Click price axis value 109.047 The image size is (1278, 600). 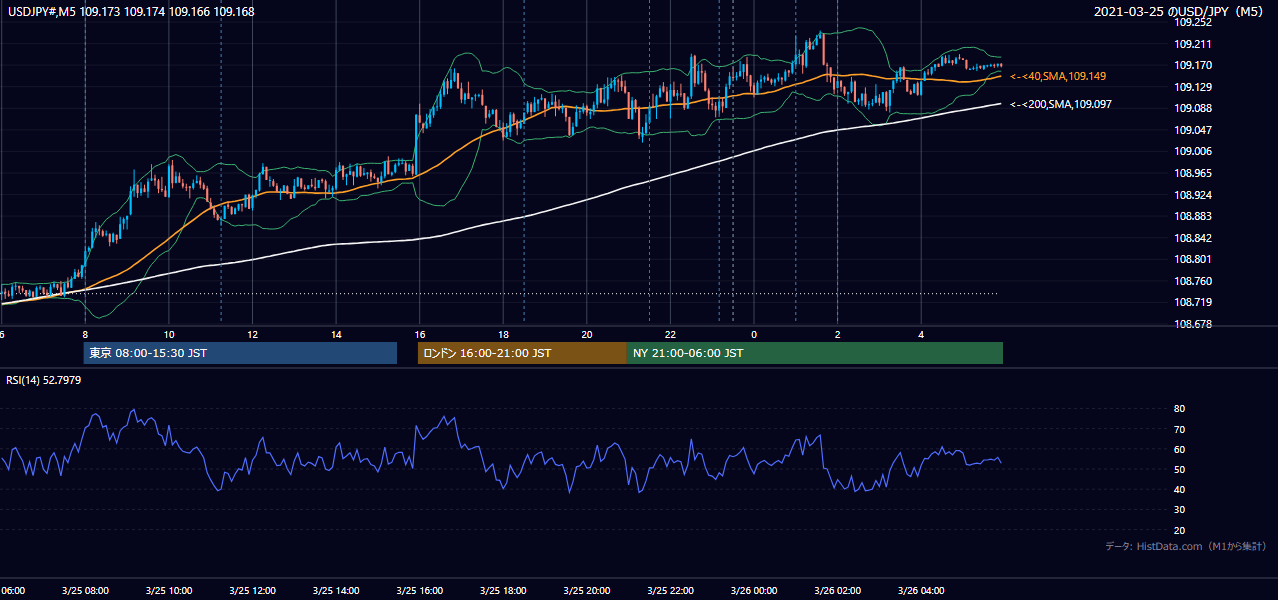click(x=1193, y=130)
